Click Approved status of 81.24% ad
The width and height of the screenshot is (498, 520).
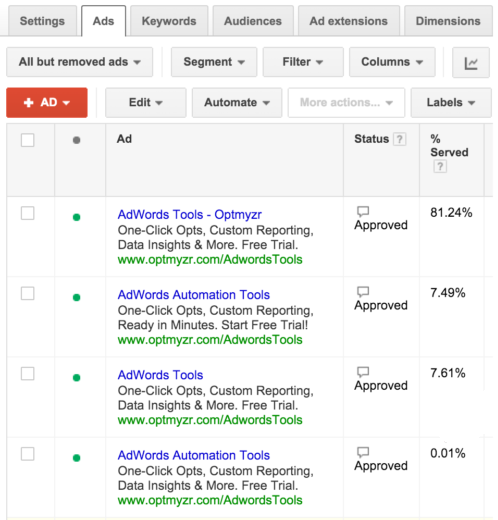pos(381,226)
